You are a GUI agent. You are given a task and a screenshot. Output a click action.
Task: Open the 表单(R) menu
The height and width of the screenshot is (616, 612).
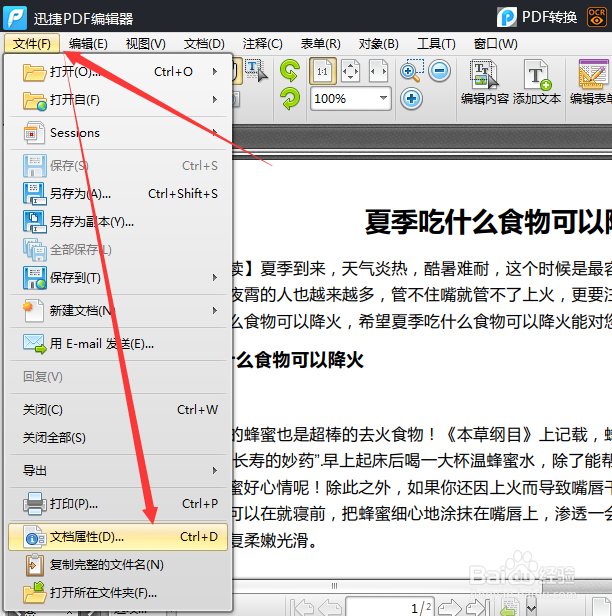pyautogui.click(x=321, y=44)
